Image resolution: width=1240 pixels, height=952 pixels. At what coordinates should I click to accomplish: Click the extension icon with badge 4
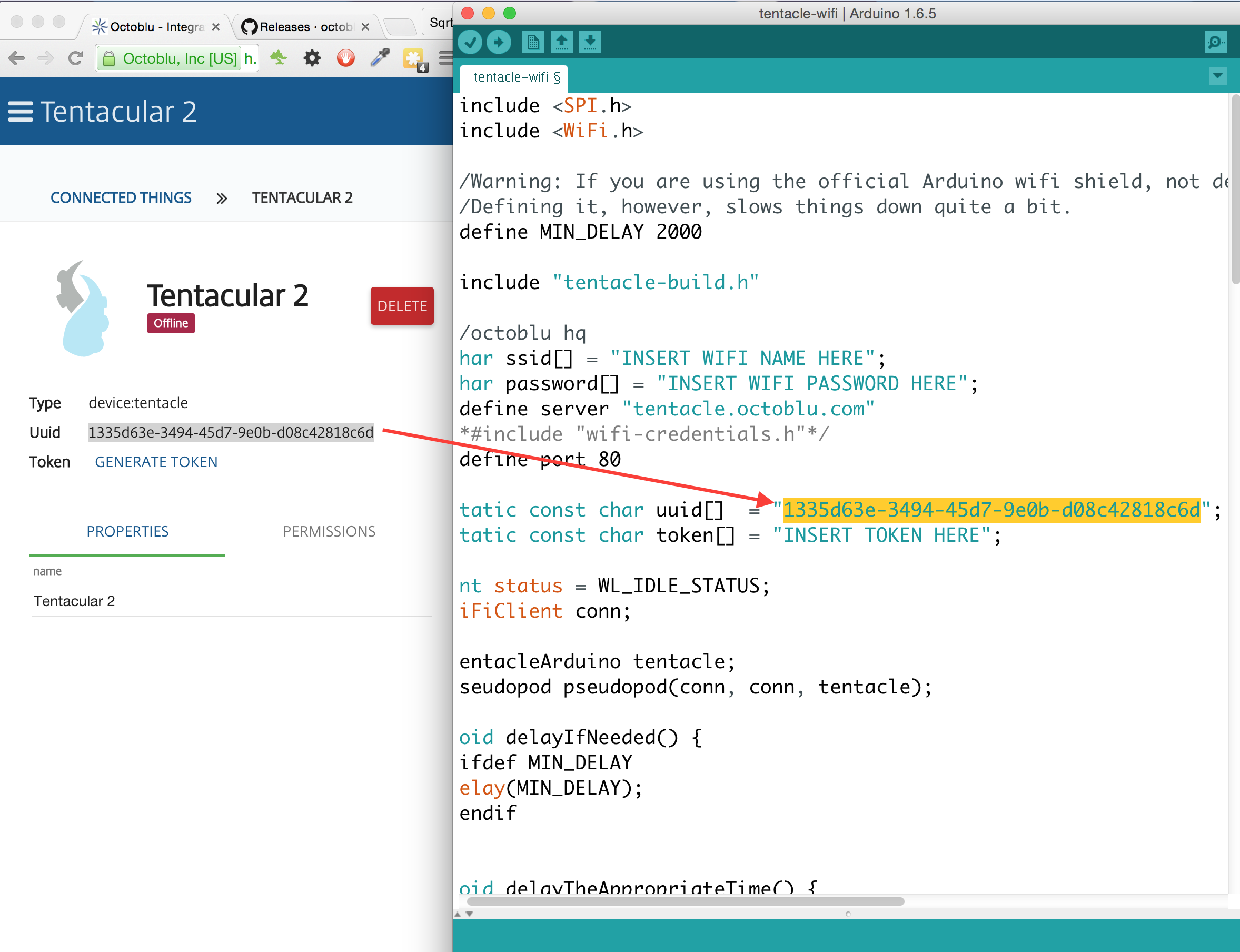click(413, 58)
